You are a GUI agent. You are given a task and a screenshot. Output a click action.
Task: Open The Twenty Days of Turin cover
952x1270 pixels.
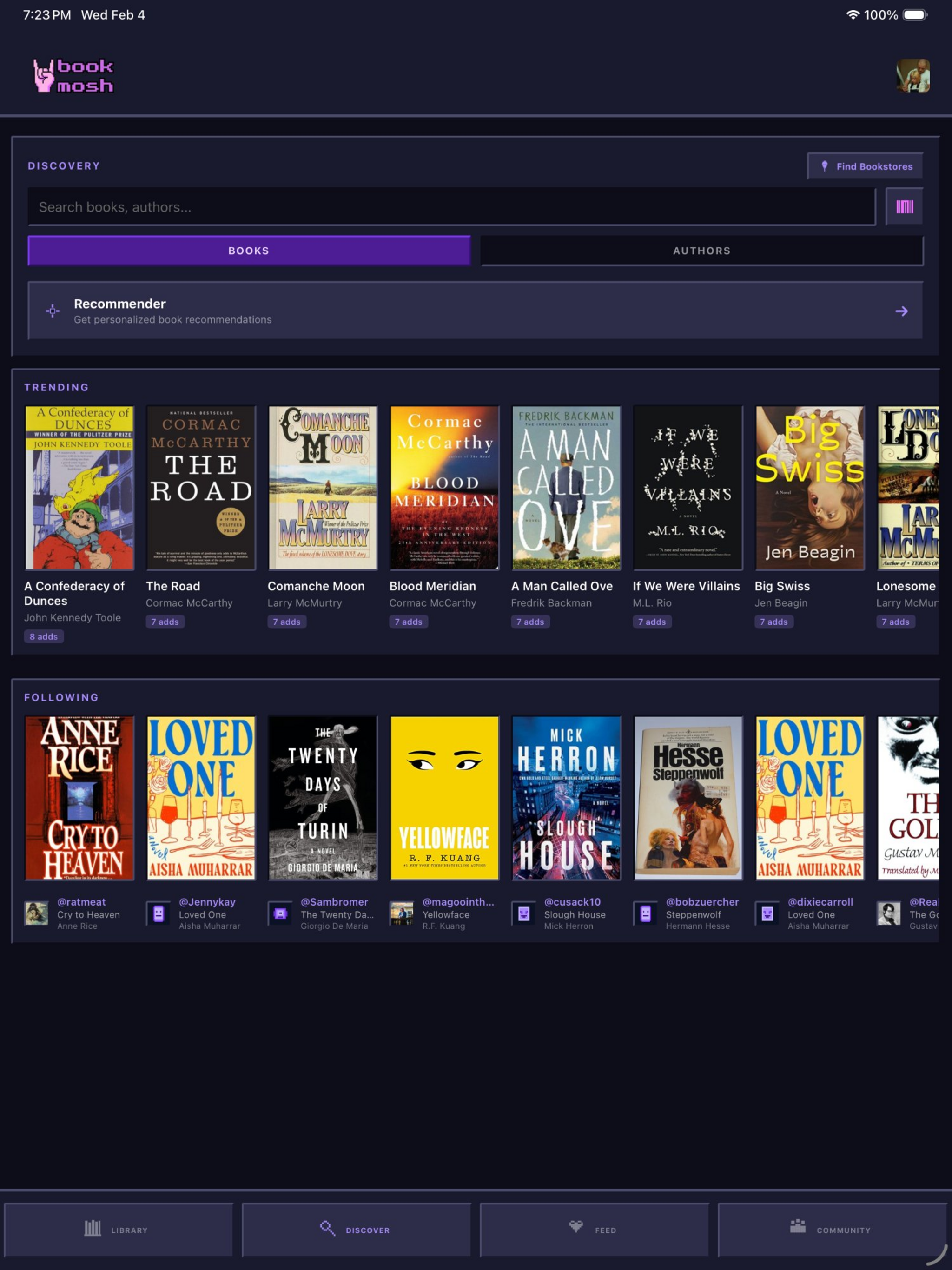[x=323, y=798]
